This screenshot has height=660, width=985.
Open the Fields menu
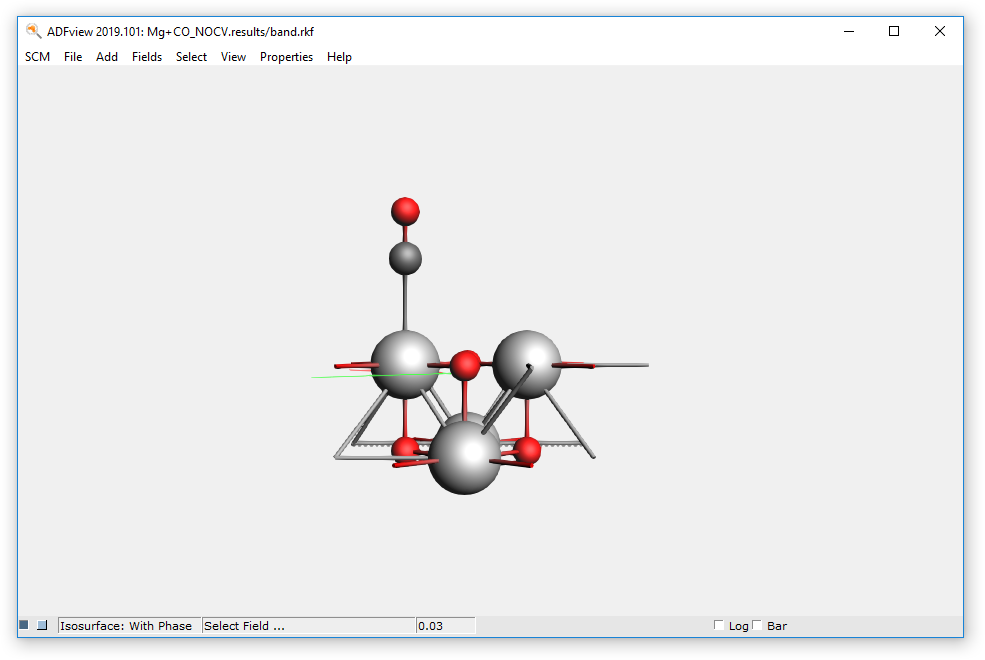click(x=147, y=57)
